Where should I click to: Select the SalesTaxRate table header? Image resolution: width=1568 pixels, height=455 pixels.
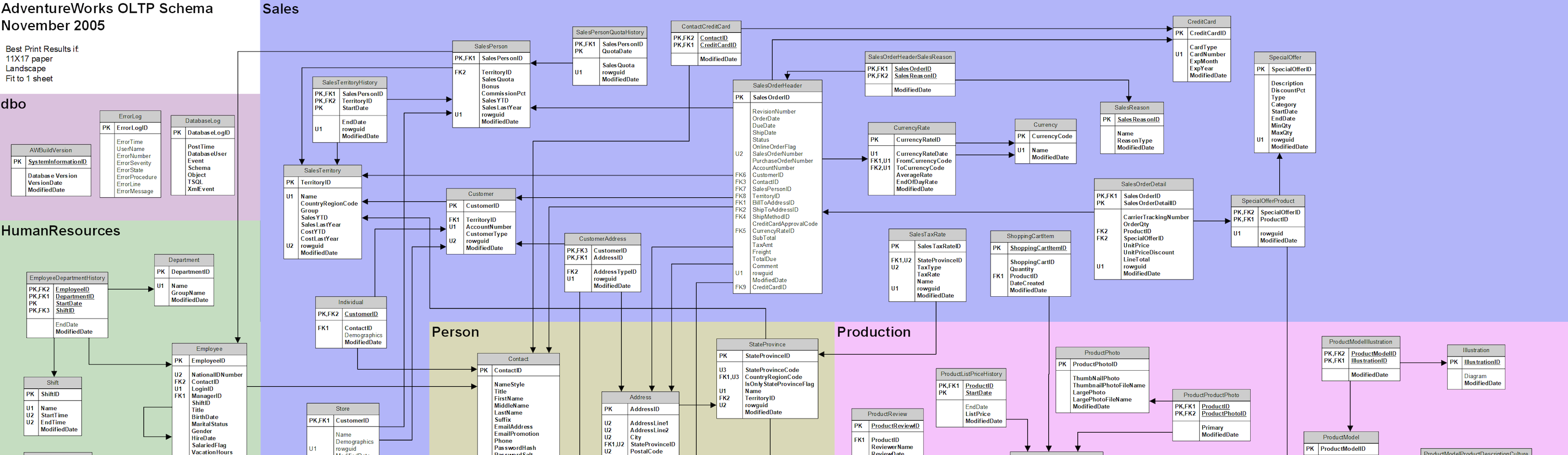tap(927, 234)
